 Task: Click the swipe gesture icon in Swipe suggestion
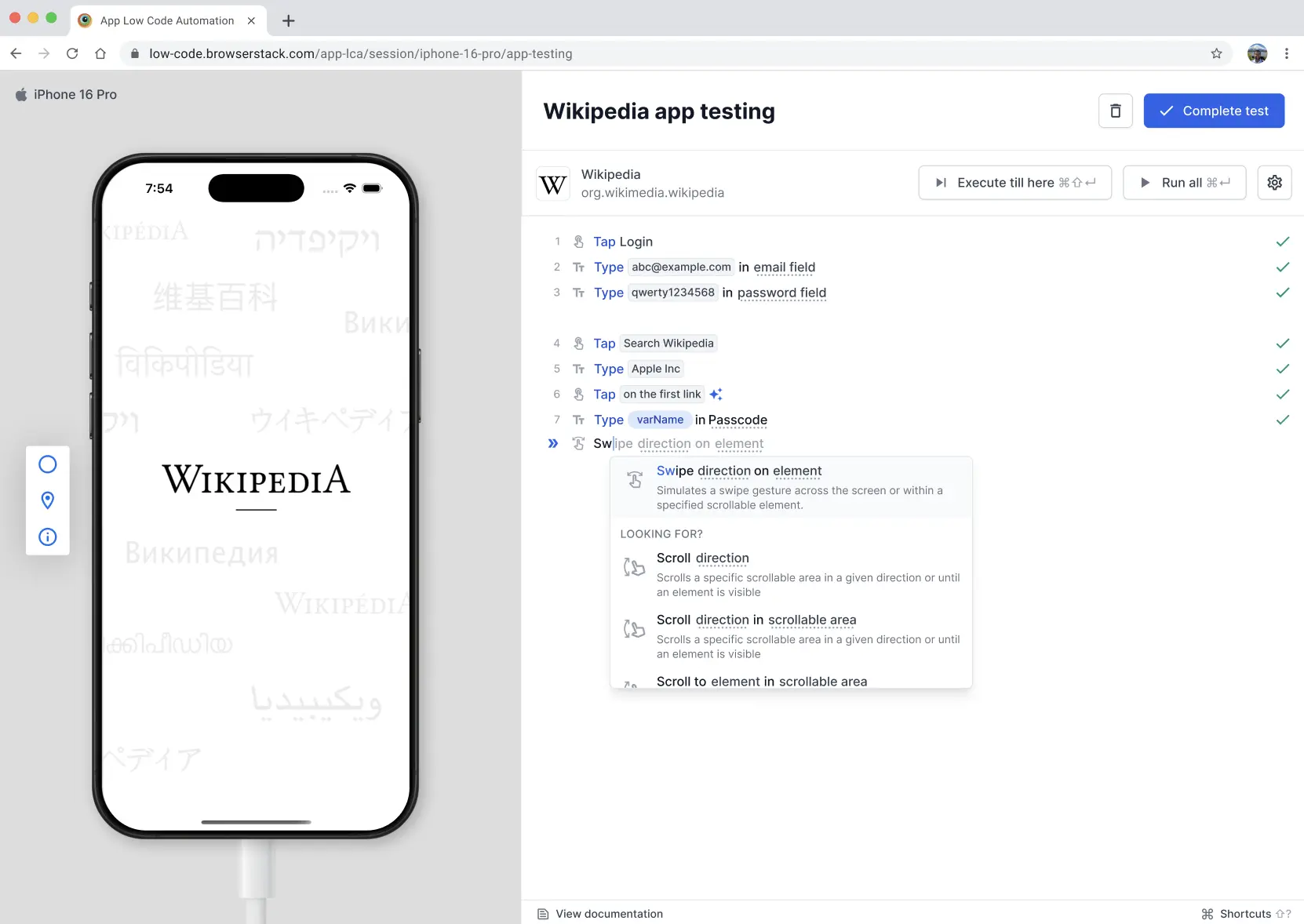(634, 479)
